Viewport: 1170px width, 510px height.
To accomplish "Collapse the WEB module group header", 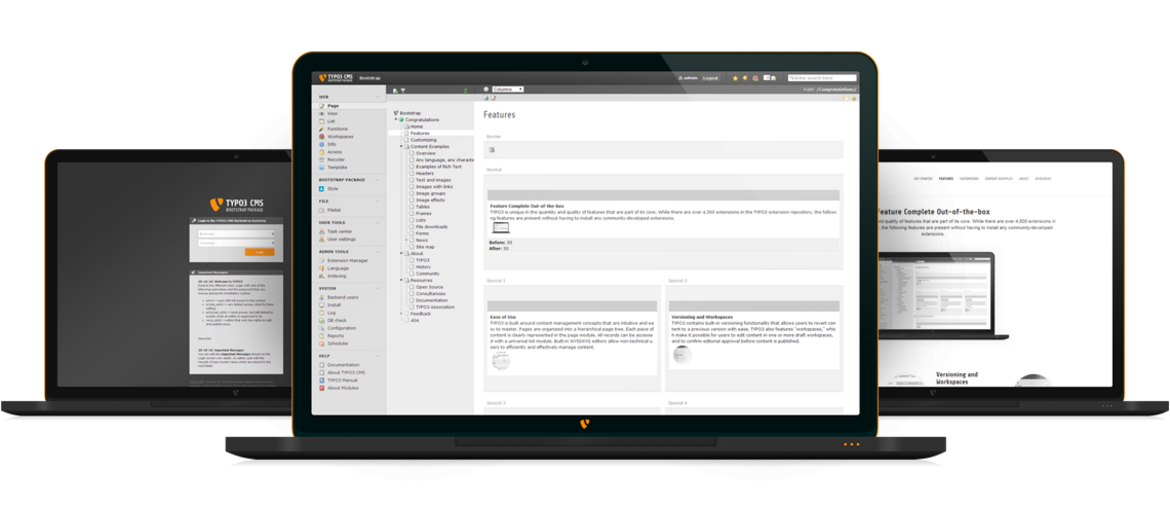I will 377,97.
